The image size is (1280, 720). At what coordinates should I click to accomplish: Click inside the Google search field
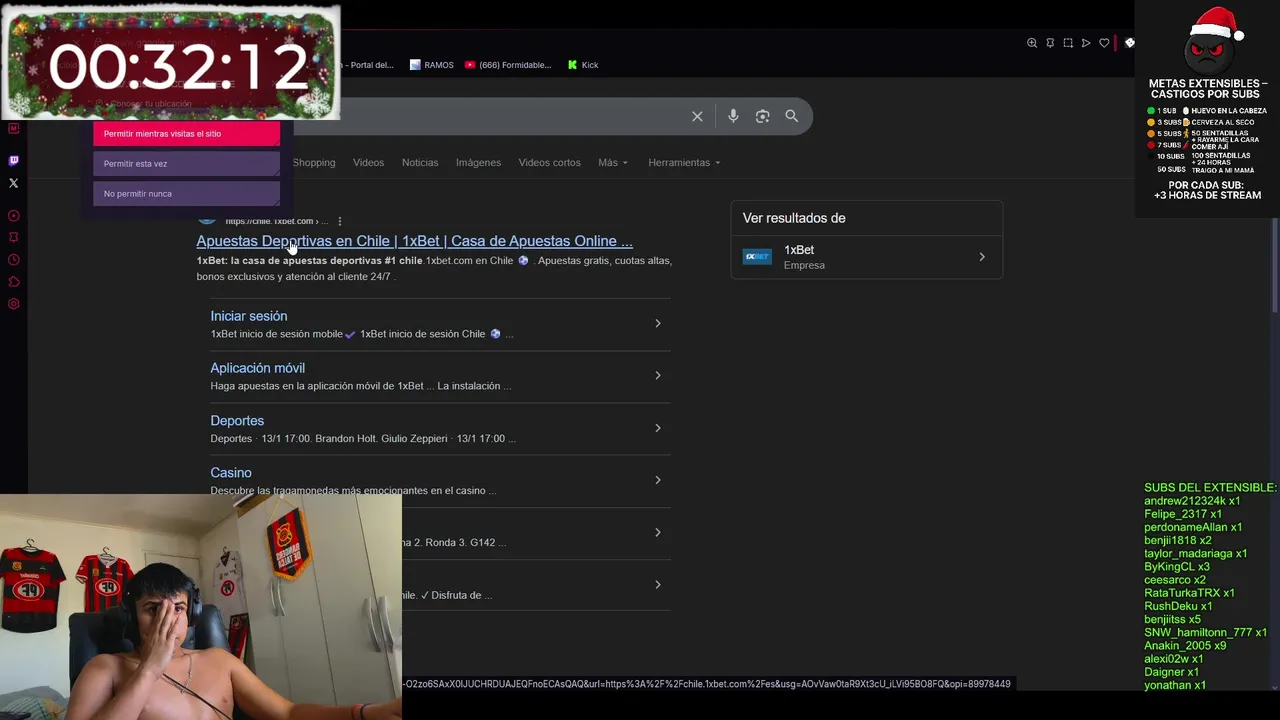coord(510,116)
